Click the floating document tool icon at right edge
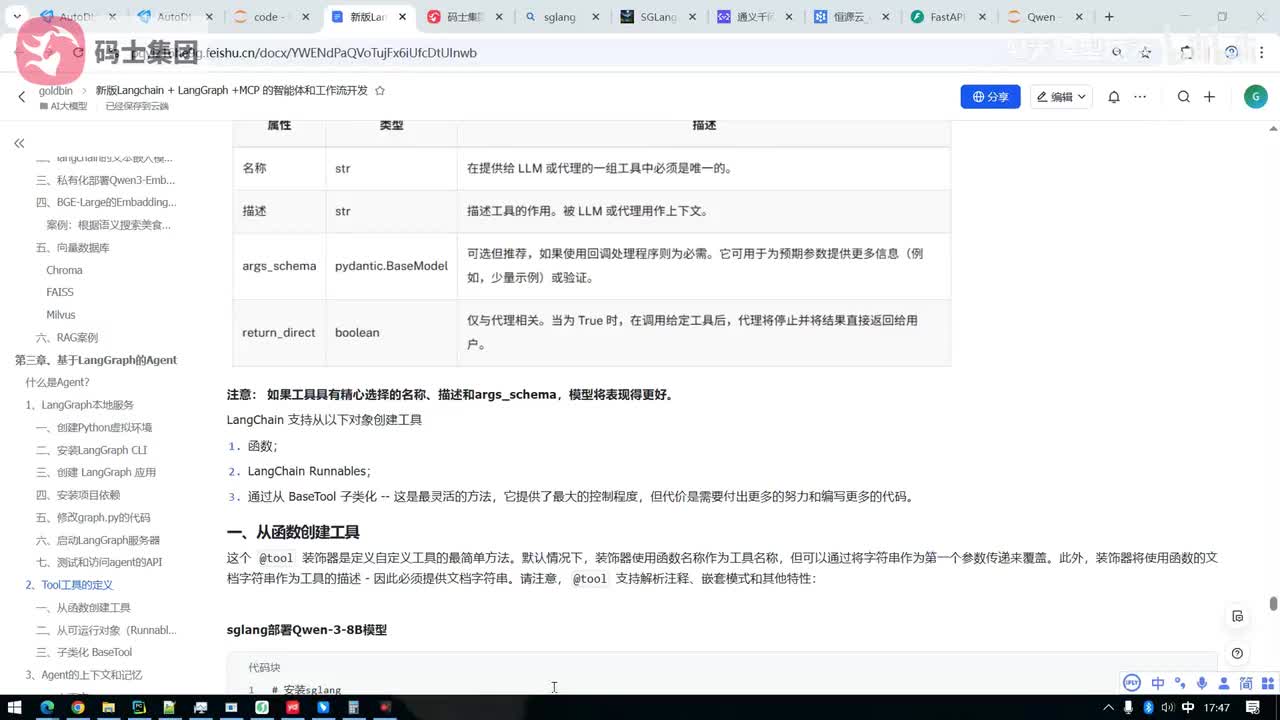Viewport: 1280px width, 720px height. coord(1238,616)
